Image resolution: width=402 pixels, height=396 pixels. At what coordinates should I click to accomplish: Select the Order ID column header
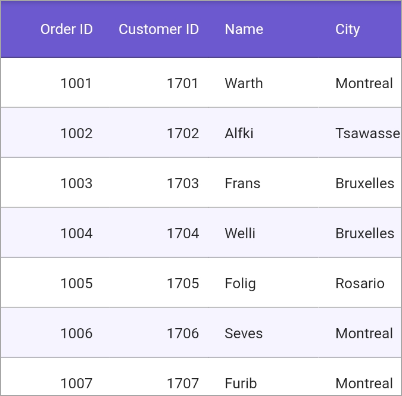click(55, 29)
